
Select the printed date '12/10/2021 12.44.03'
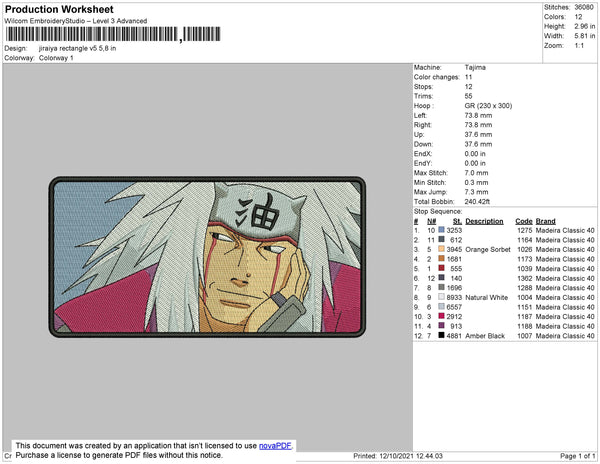411,456
